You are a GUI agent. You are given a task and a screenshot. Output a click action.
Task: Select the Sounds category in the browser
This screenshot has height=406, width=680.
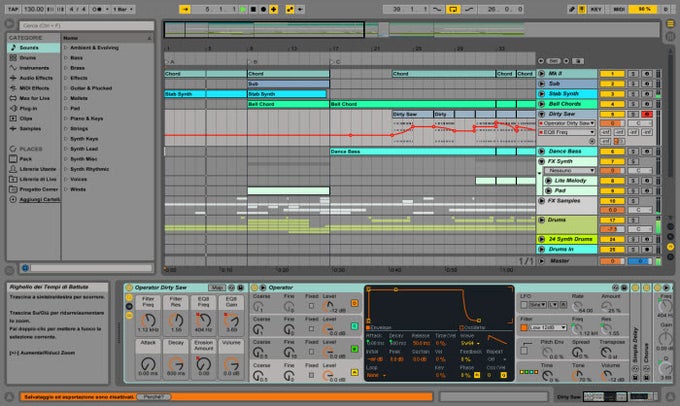(33, 47)
